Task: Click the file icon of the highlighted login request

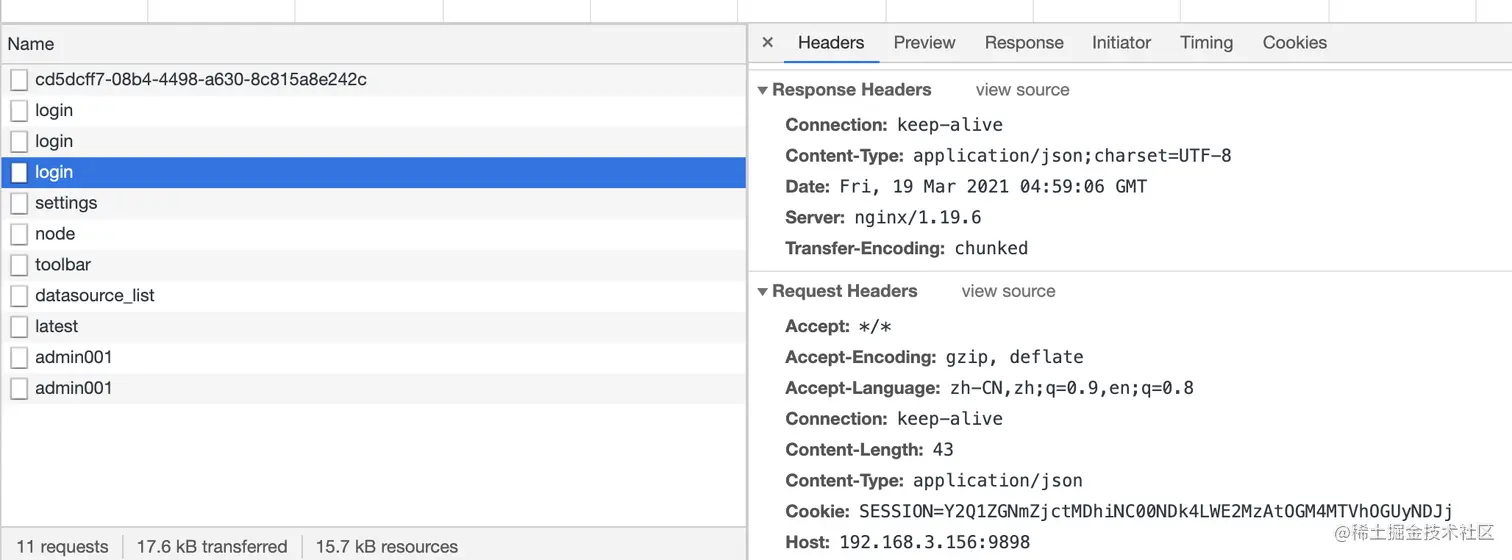Action: pyautogui.click(x=19, y=172)
